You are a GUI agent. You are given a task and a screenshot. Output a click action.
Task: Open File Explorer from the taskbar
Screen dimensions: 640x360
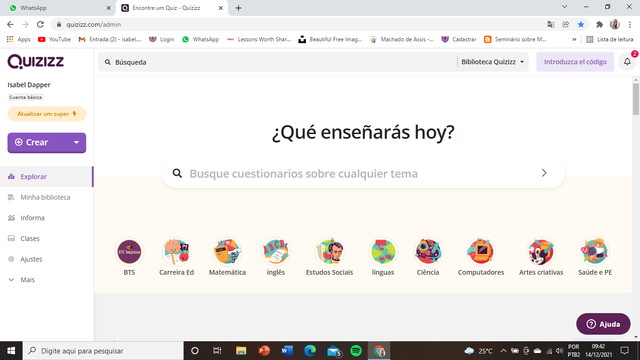(x=241, y=351)
